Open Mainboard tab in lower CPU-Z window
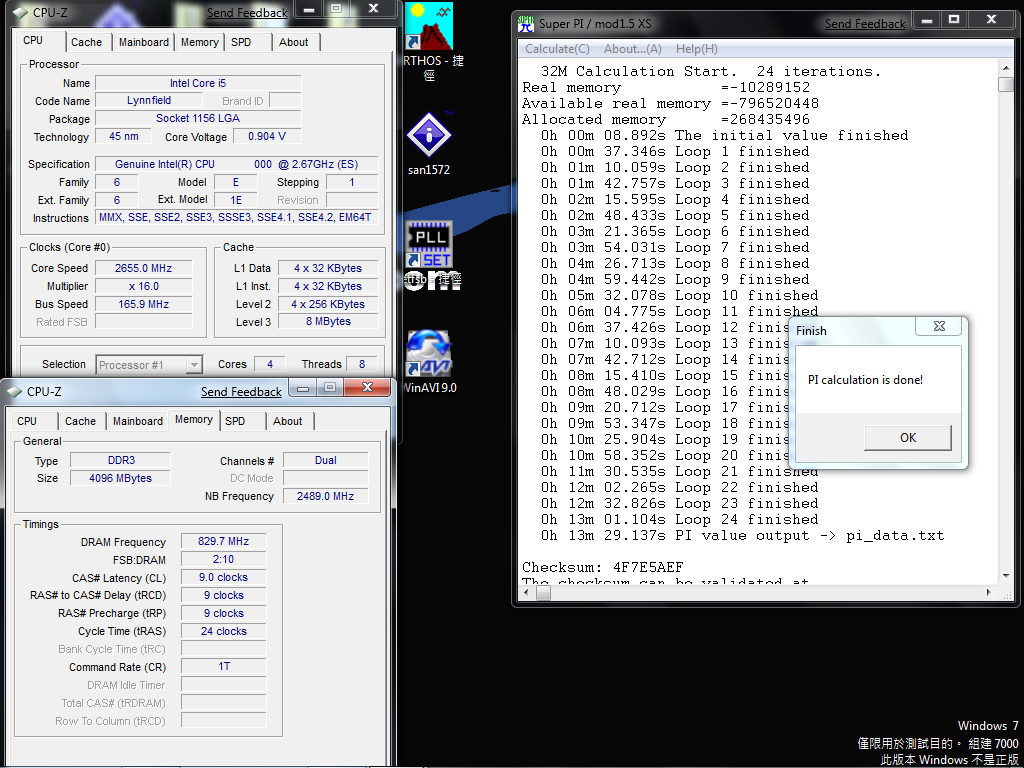This screenshot has width=1024, height=768. 138,421
